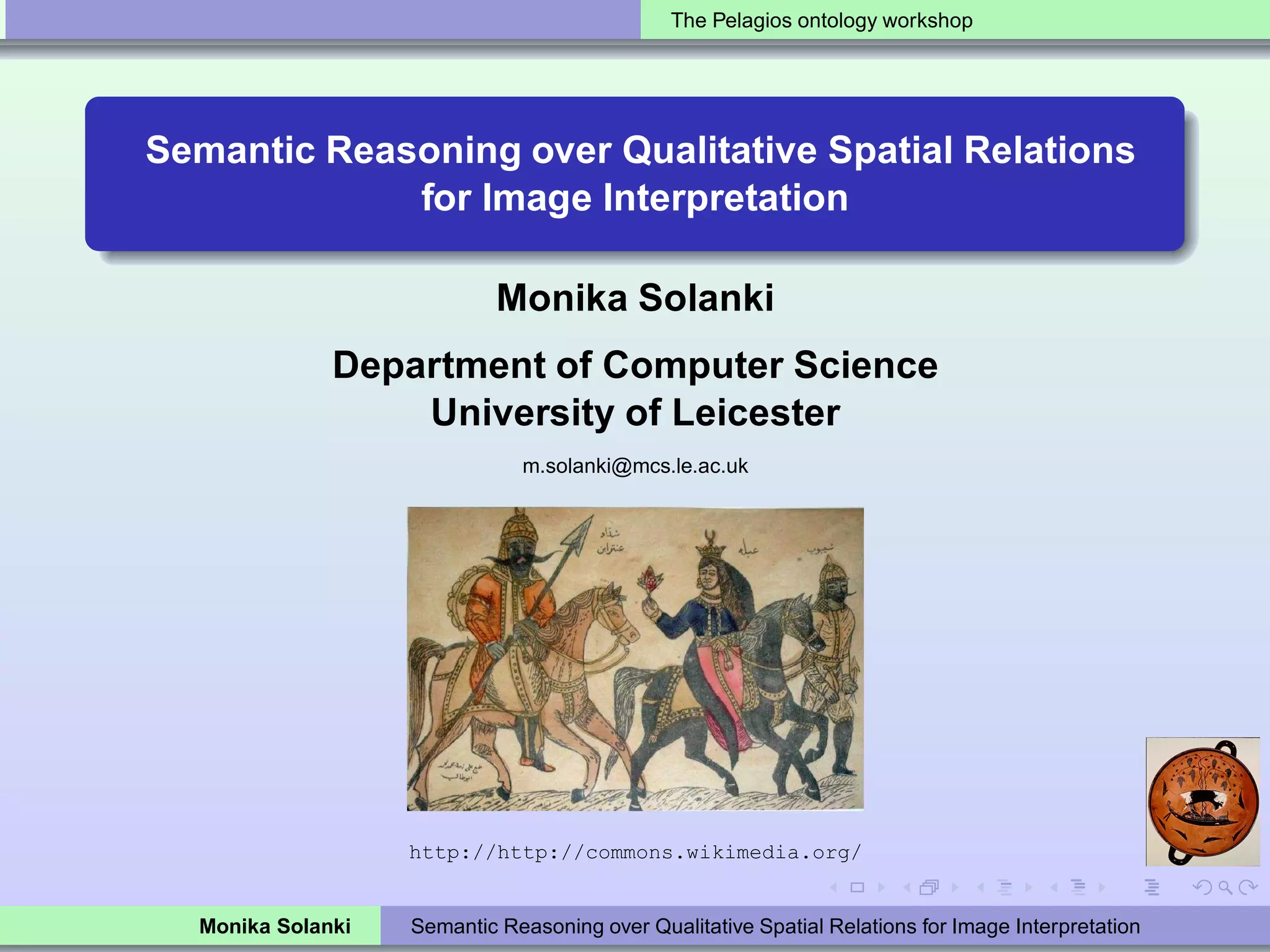Click the next frame arrow after frames icon
The height and width of the screenshot is (952, 1270).
955,888
